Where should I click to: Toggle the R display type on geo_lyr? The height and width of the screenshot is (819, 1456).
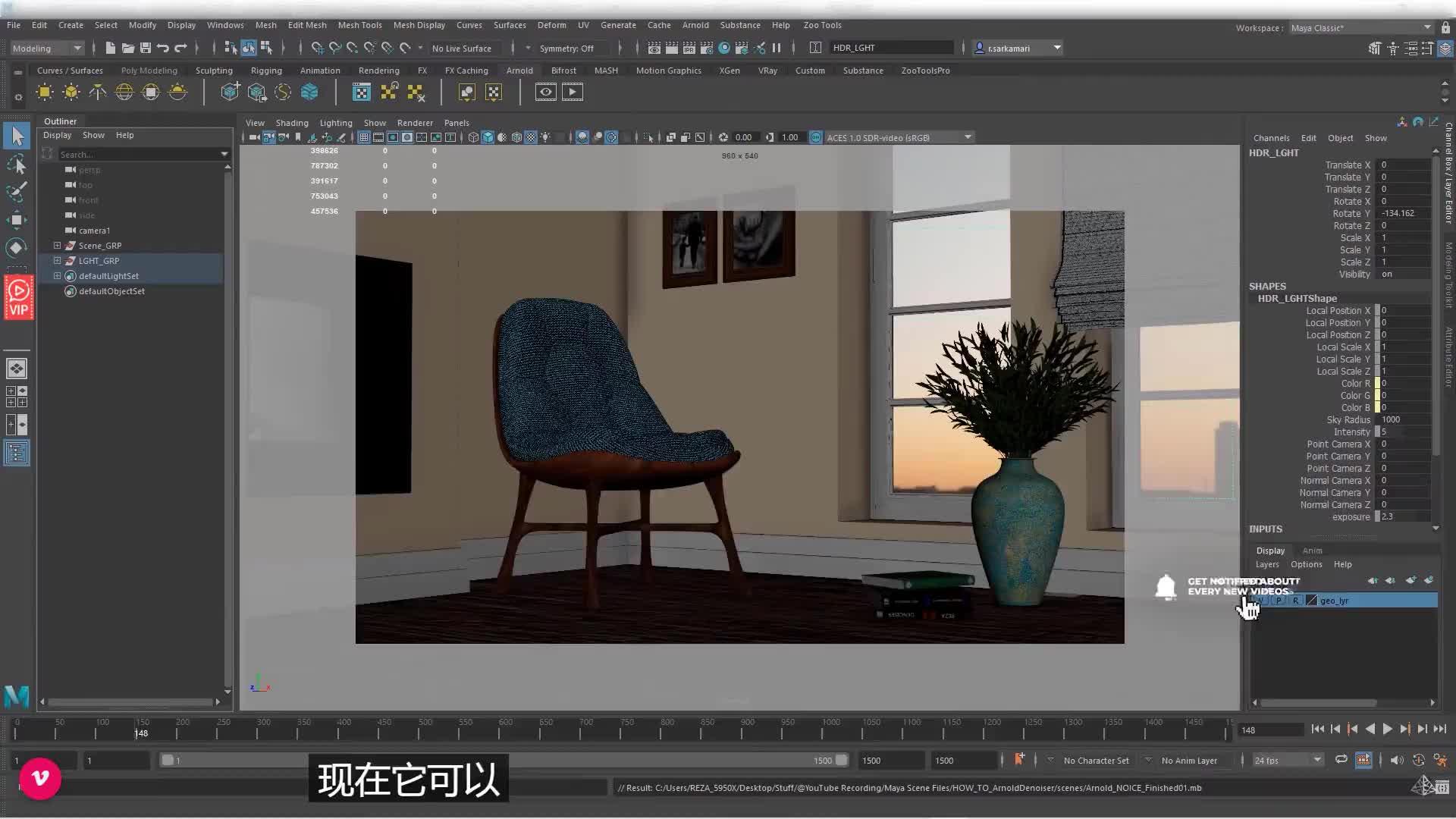click(1295, 601)
